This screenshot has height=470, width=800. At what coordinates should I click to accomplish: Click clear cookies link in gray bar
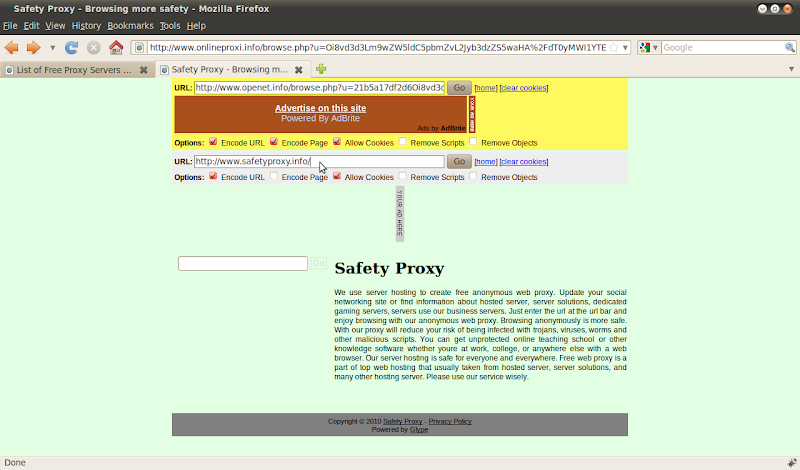[523, 162]
